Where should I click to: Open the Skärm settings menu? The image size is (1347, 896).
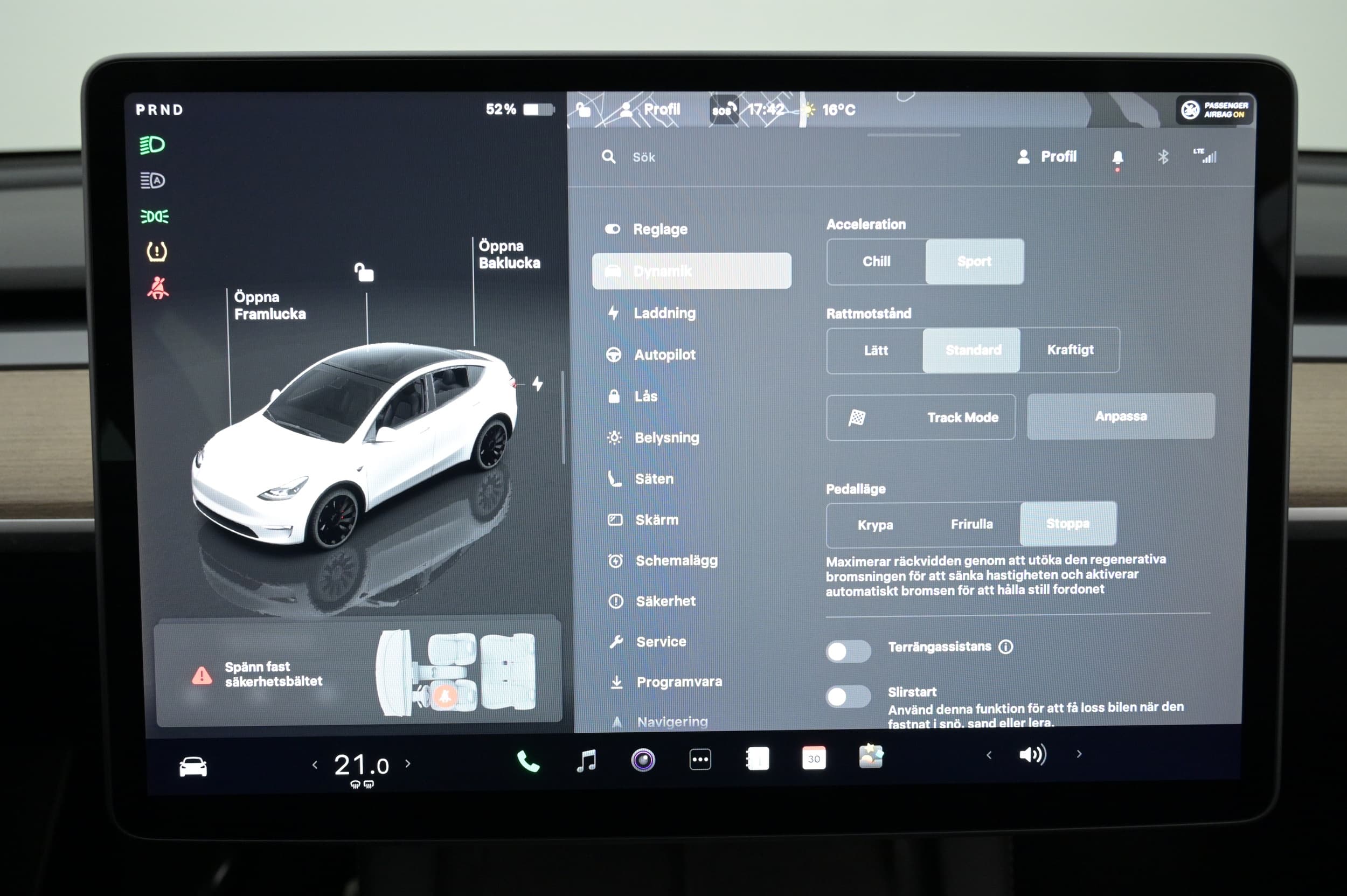691,520
